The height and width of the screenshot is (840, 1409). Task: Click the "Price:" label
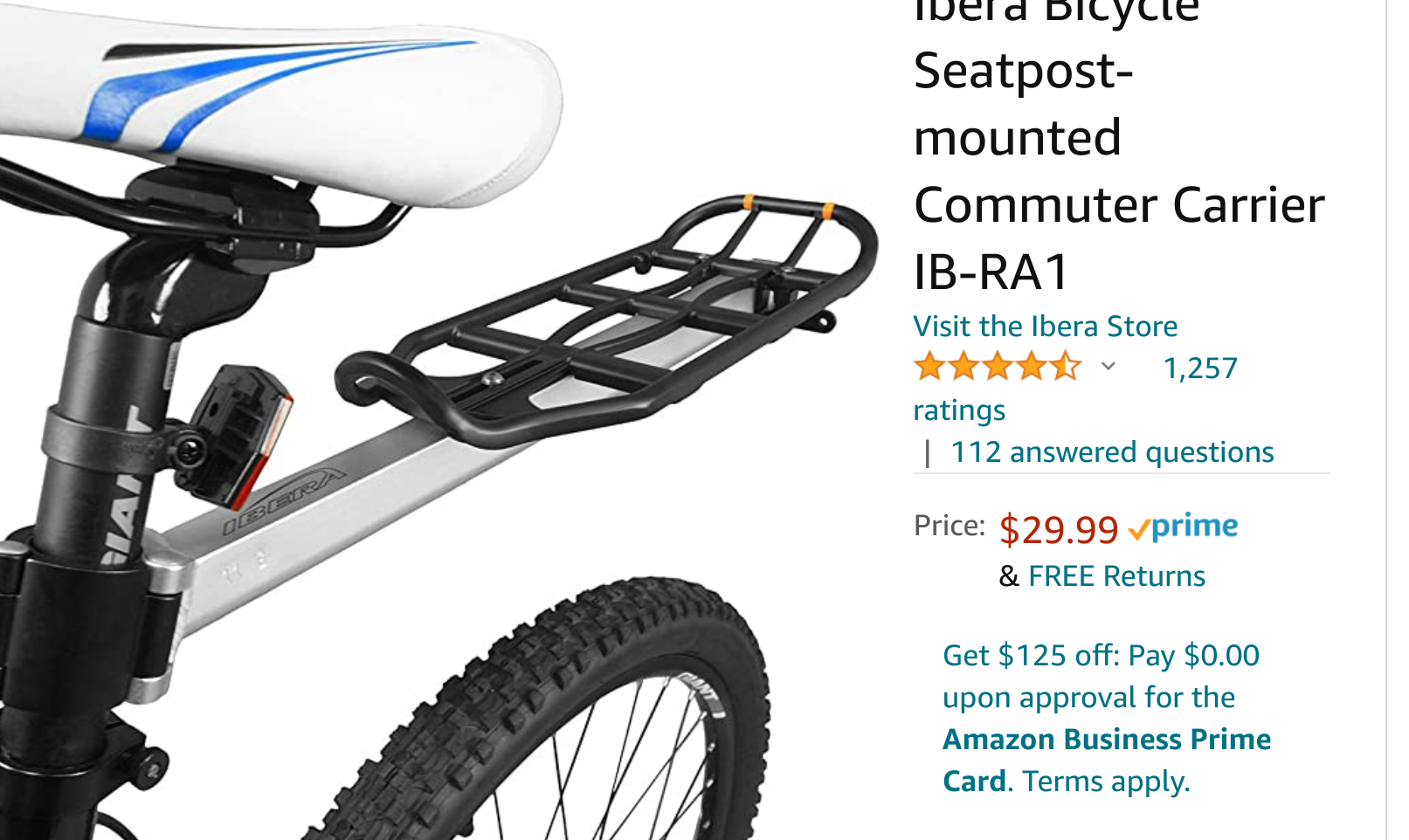coord(949,526)
